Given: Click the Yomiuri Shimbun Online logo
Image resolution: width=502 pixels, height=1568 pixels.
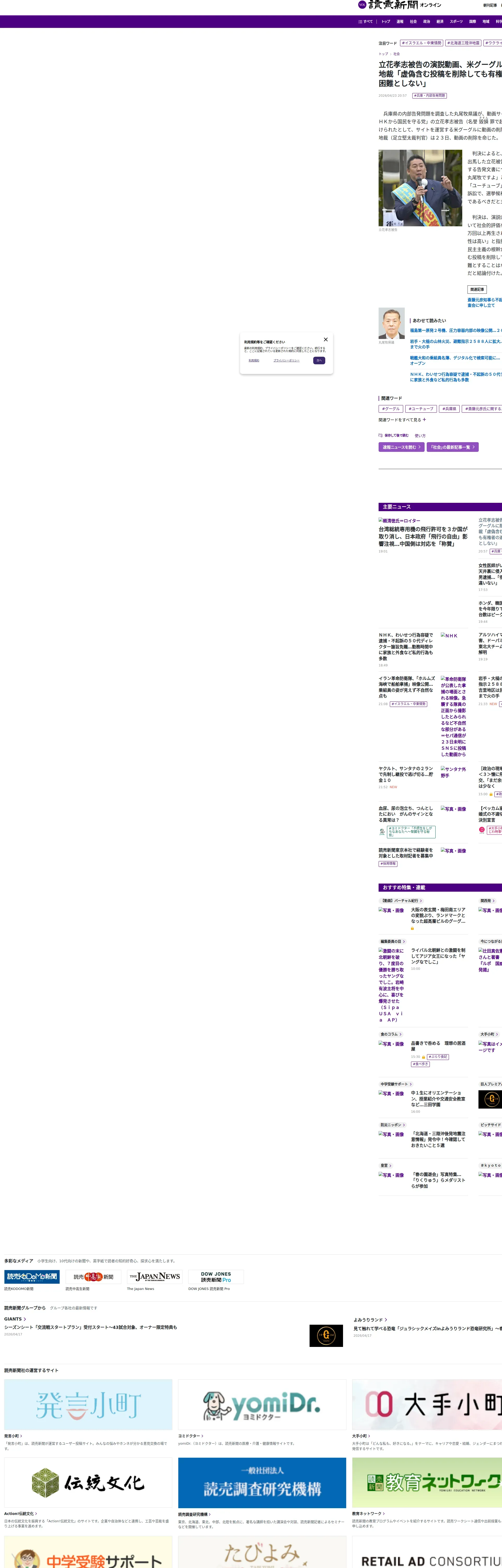Looking at the screenshot, I should (400, 5).
